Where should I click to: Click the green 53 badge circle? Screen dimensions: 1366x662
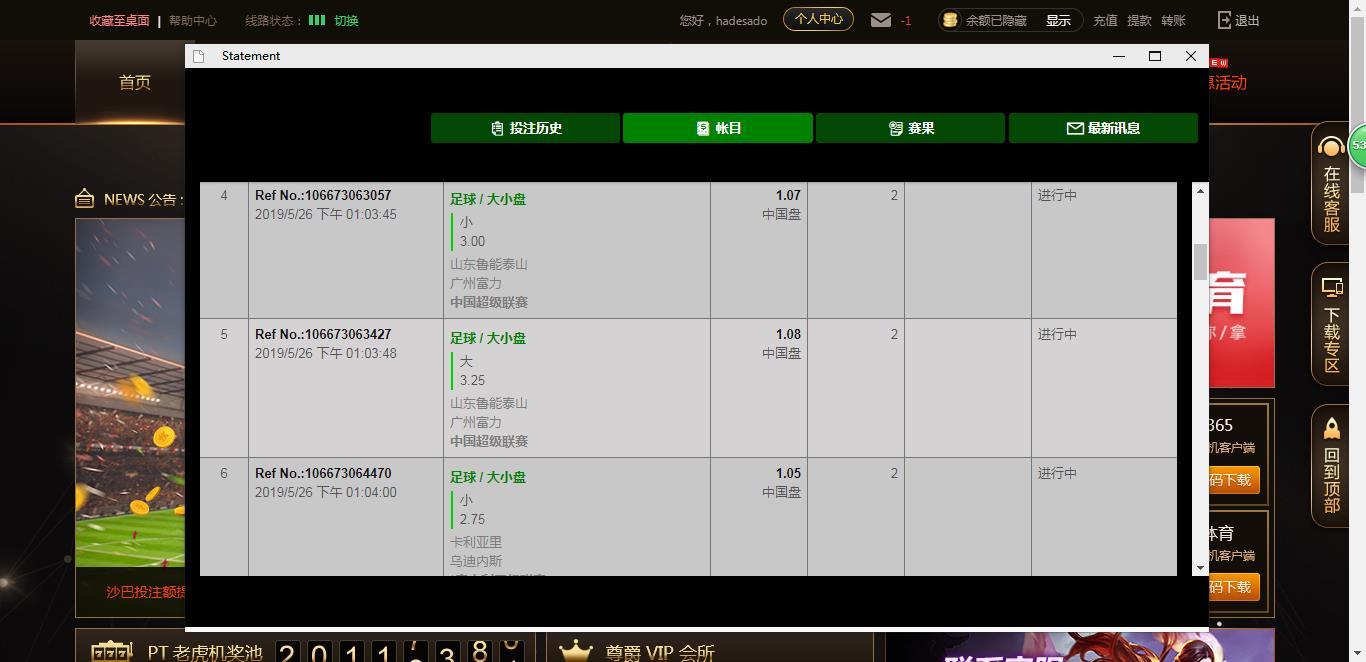click(x=1358, y=146)
